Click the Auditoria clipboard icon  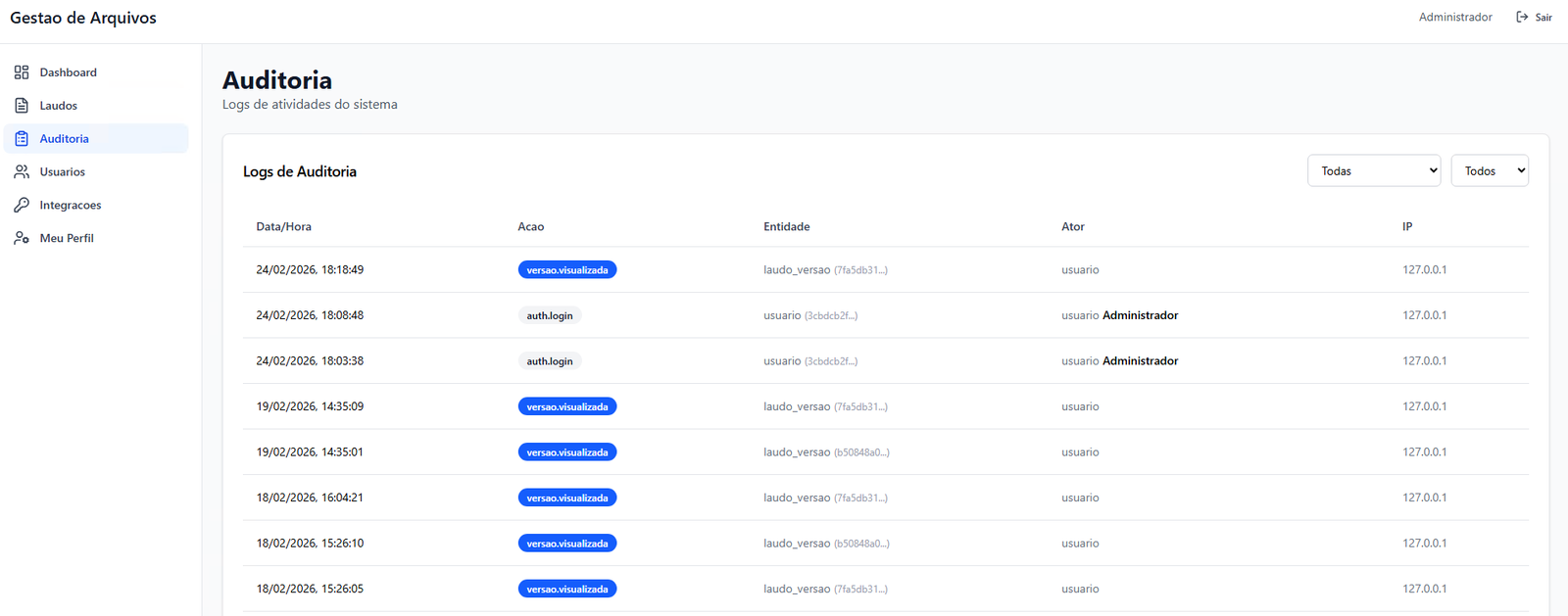(x=22, y=139)
